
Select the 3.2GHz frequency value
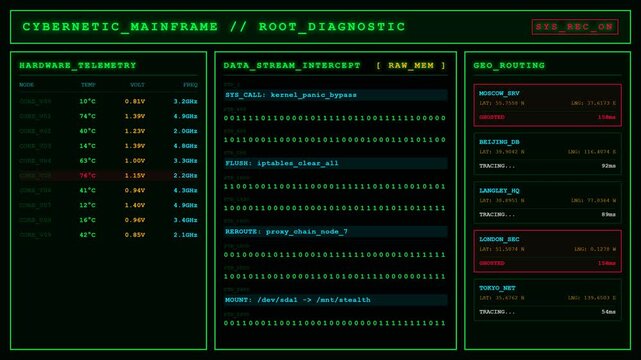[x=185, y=101]
